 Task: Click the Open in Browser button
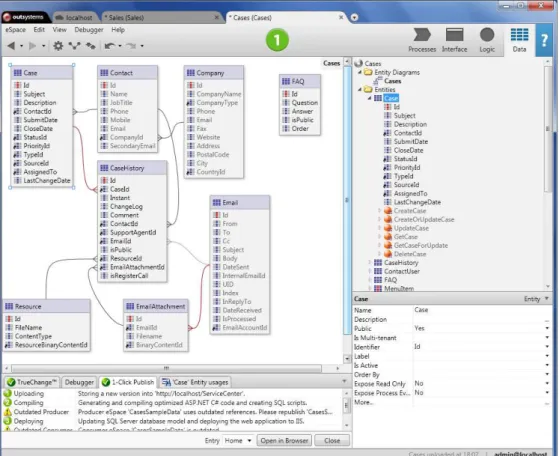coord(284,441)
